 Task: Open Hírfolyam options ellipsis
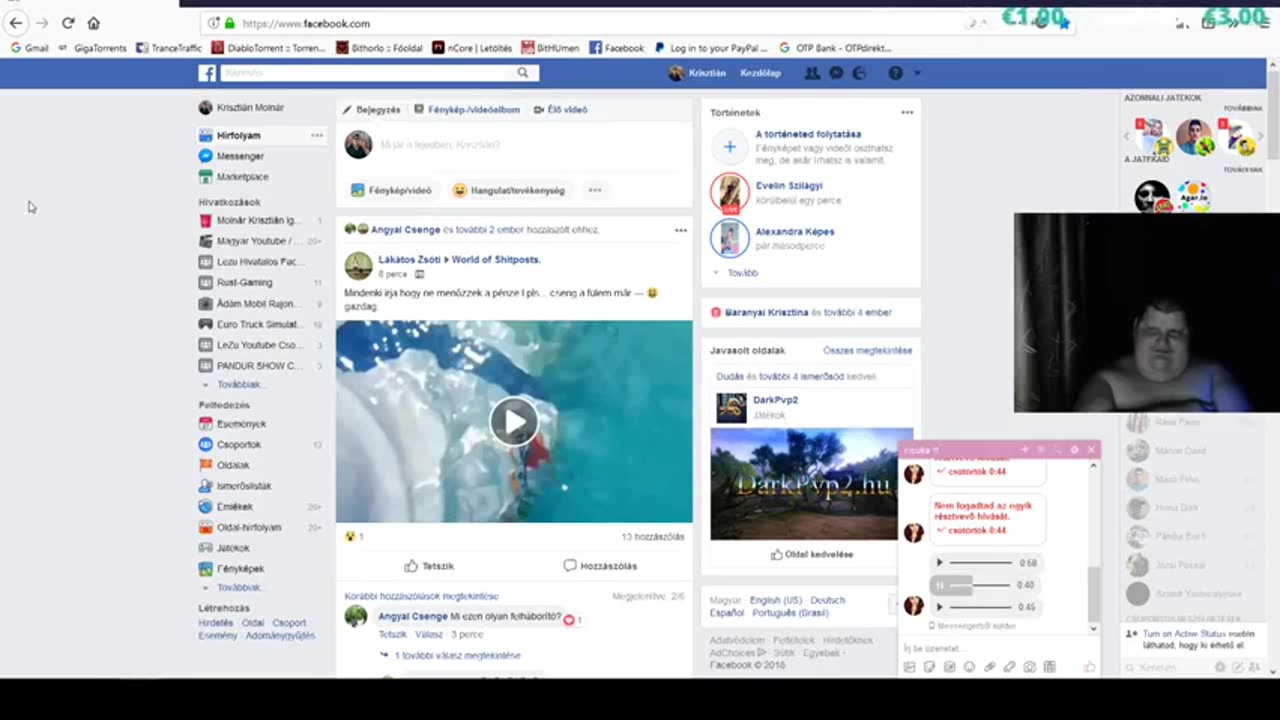click(x=317, y=135)
